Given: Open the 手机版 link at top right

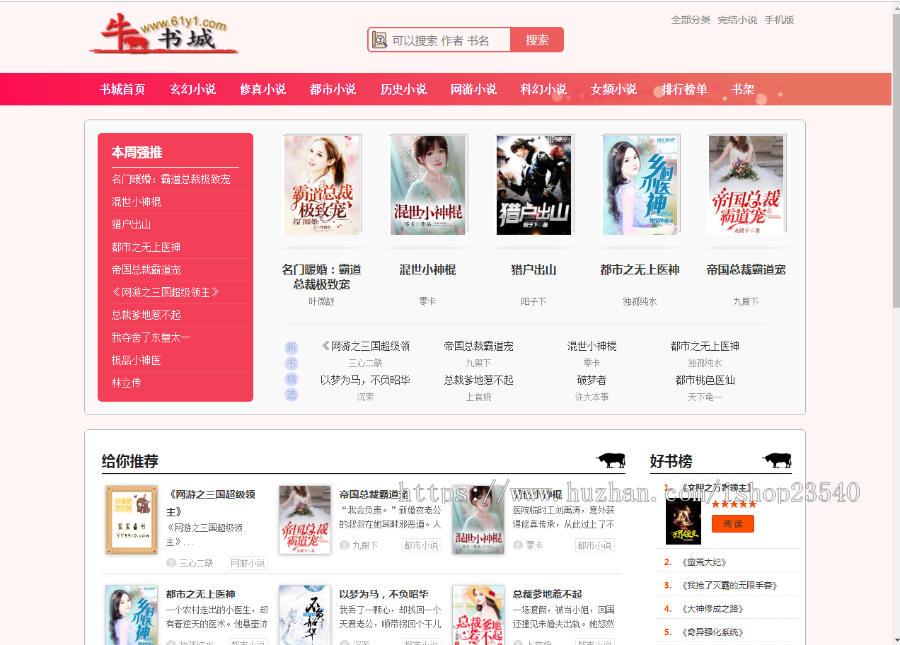Looking at the screenshot, I should 781,18.
